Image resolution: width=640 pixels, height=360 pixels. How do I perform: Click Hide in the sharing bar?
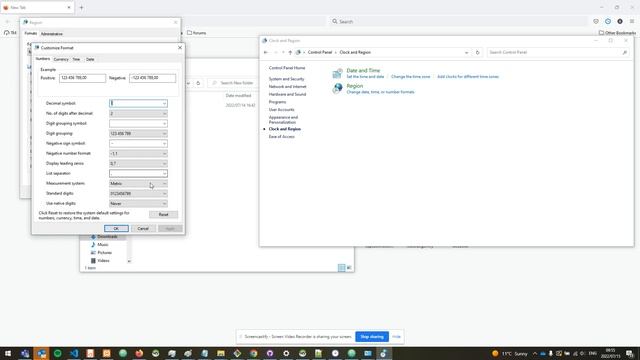(396, 337)
